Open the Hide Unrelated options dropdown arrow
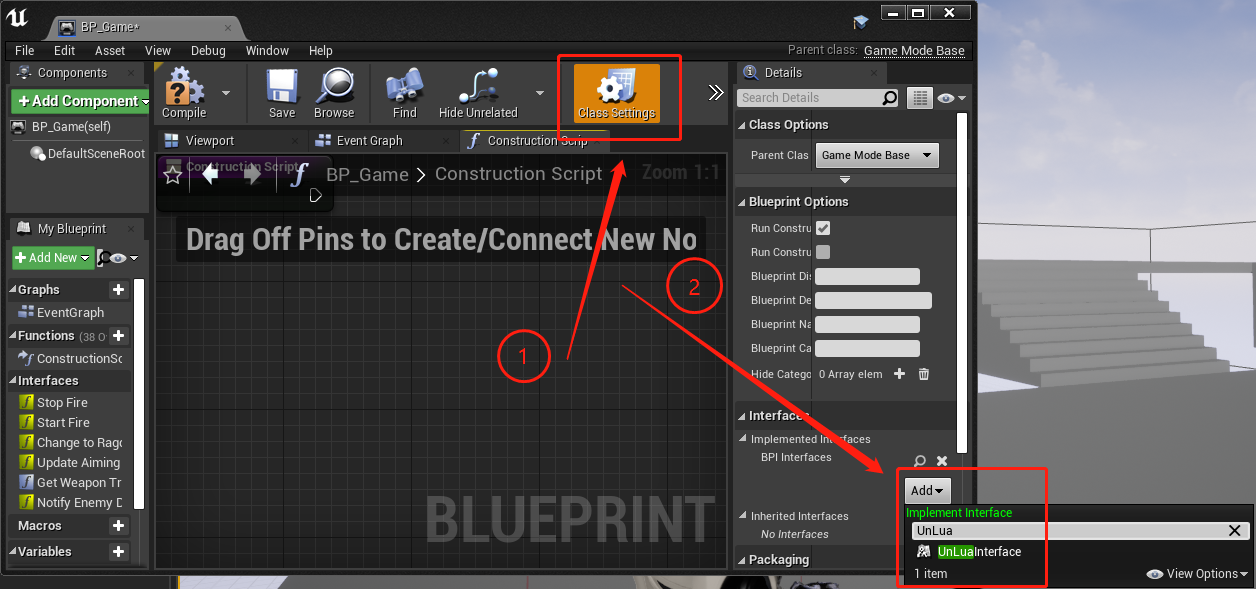 click(x=540, y=93)
